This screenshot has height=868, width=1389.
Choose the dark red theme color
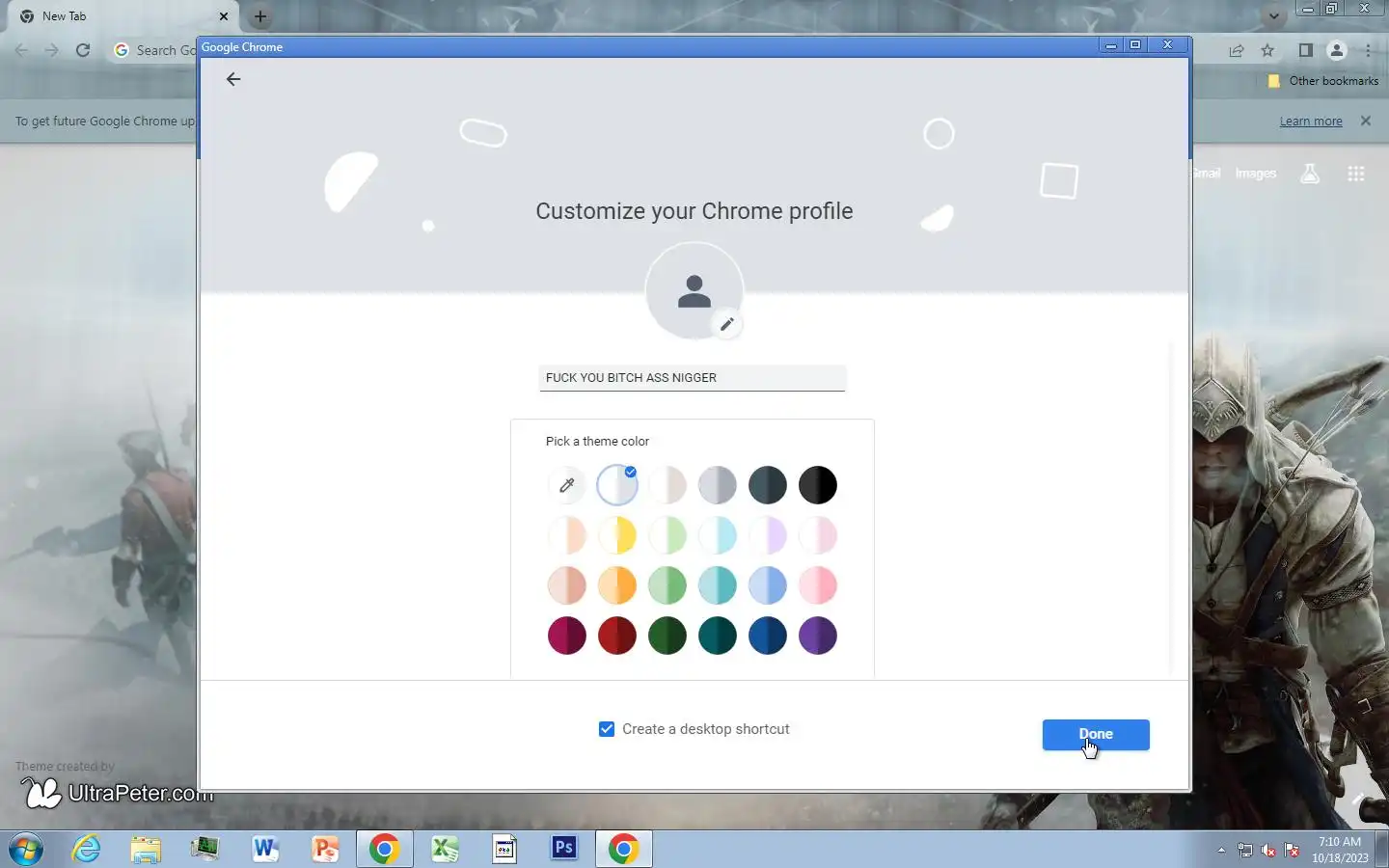click(x=617, y=636)
